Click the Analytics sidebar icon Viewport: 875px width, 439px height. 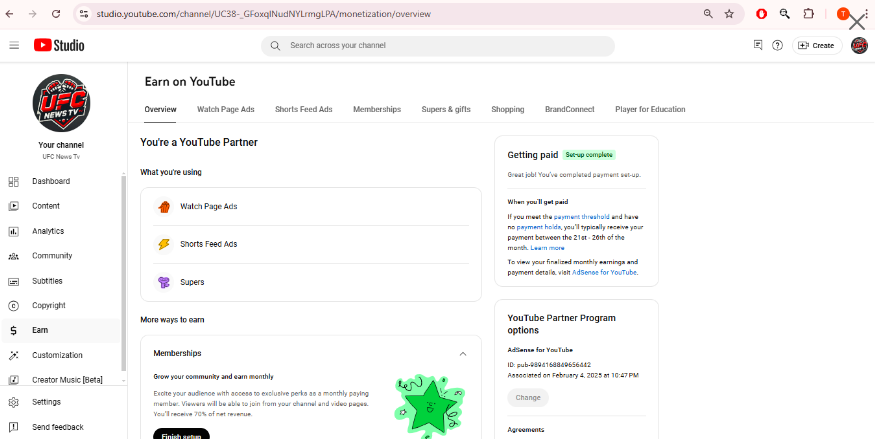[x=13, y=231]
